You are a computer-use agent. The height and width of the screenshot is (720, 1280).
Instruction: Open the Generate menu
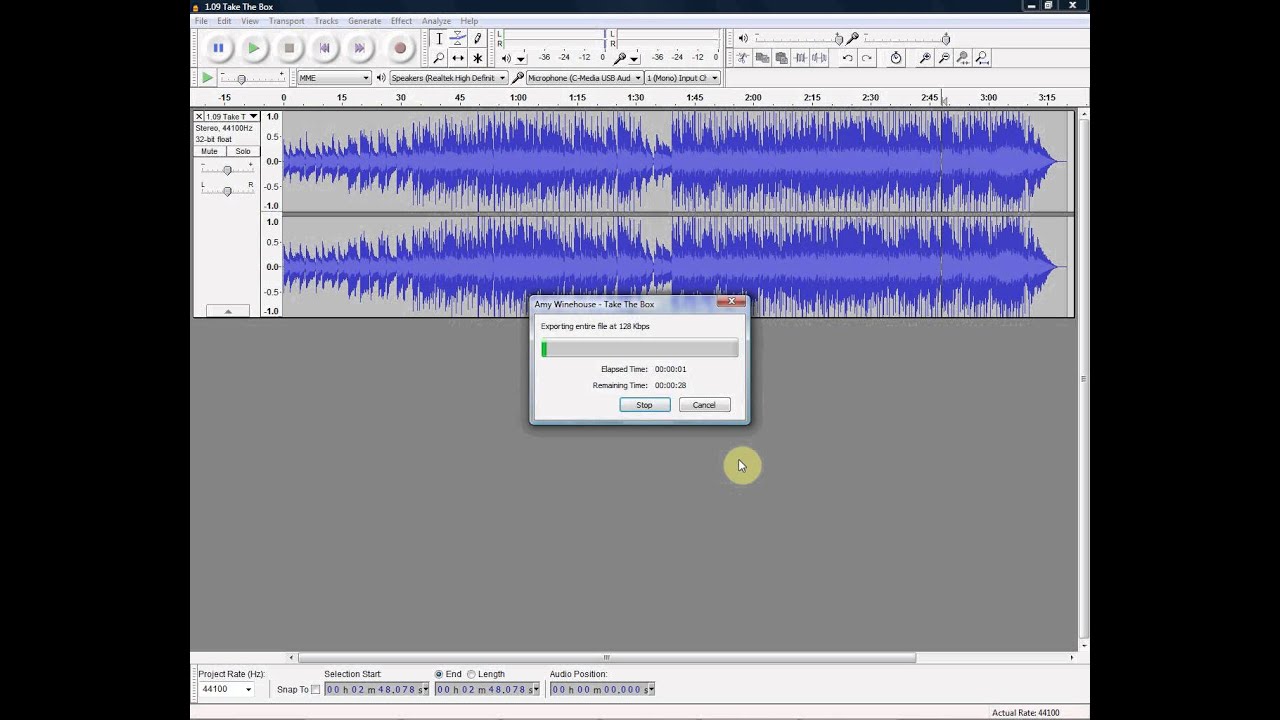click(364, 21)
